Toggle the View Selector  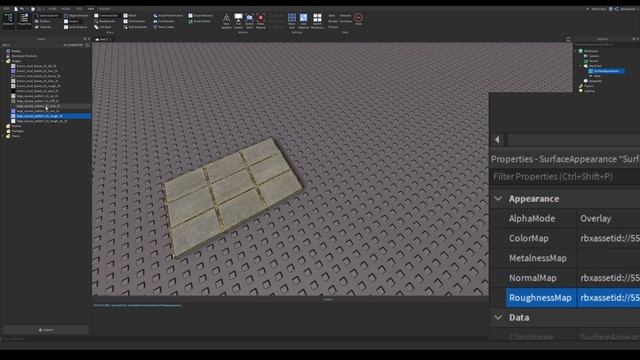pos(226,21)
